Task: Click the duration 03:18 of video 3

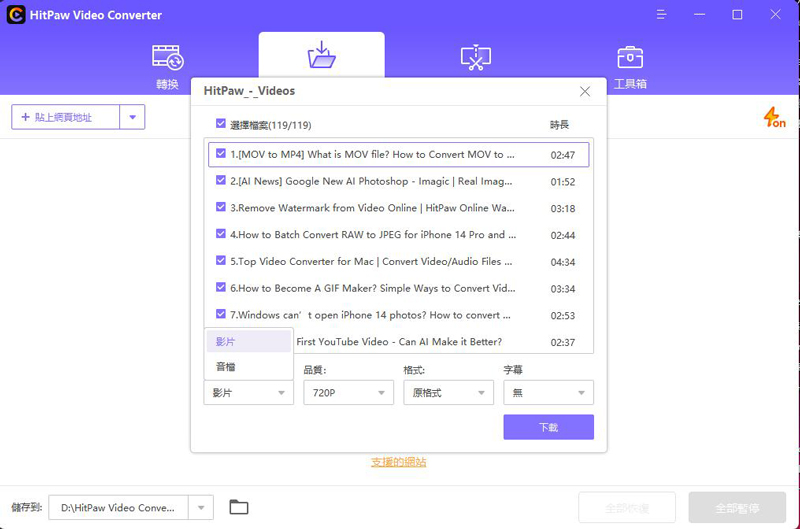Action: [563, 209]
